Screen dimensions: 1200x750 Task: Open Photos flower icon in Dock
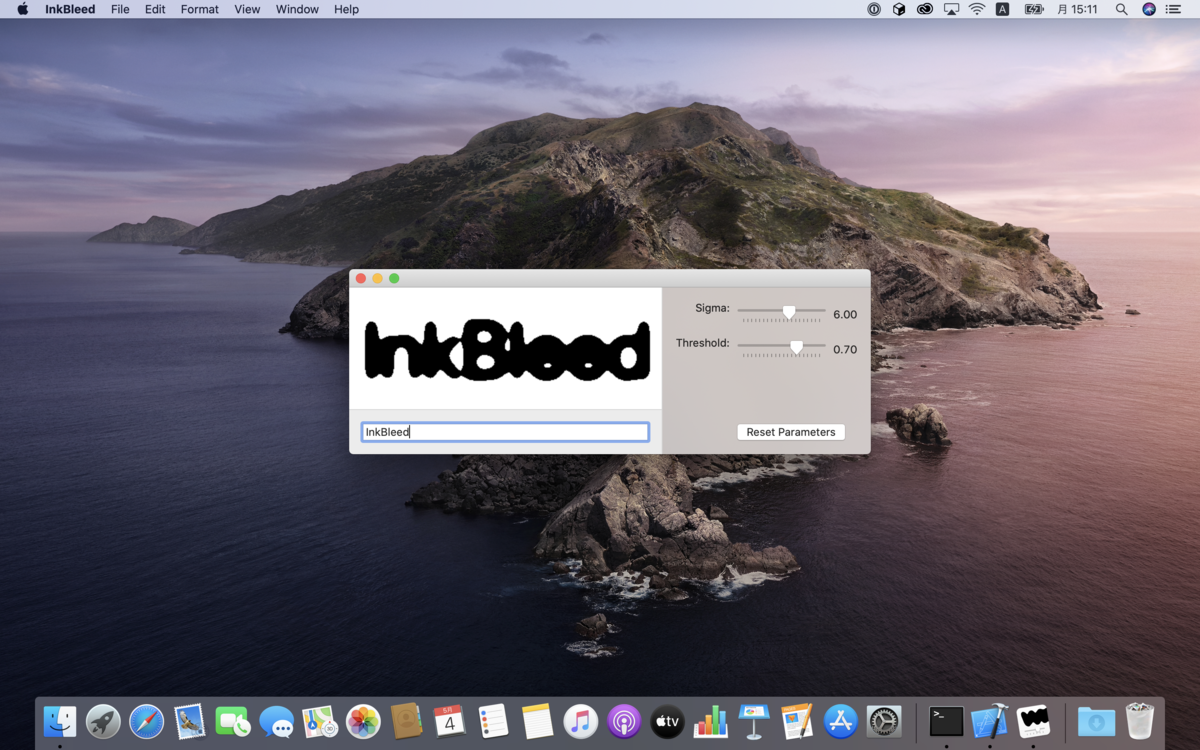(x=363, y=721)
